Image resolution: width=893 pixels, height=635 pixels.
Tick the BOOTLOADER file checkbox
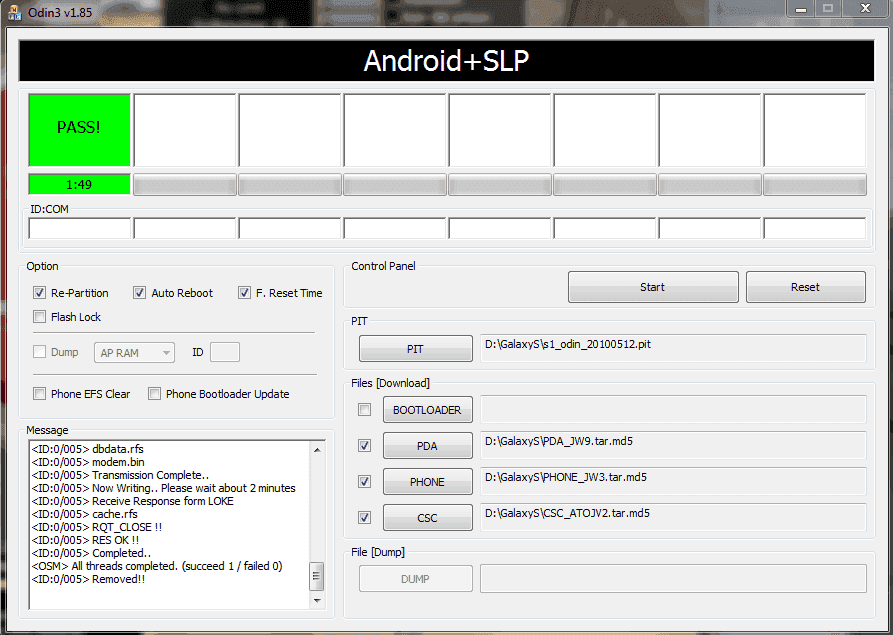coord(364,409)
